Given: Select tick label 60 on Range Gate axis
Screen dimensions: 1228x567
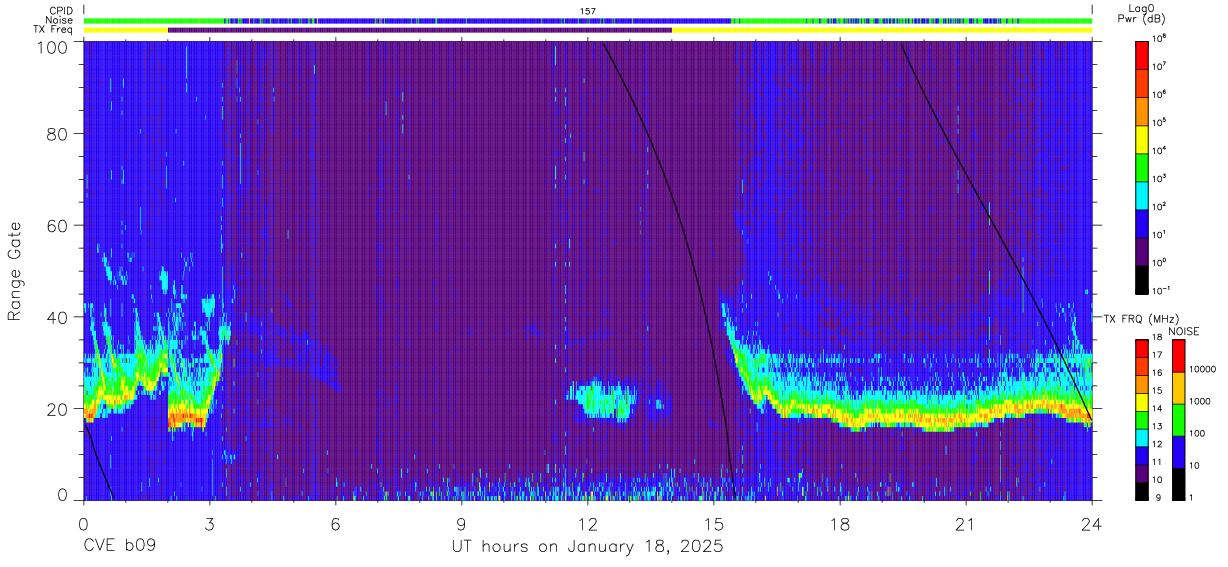Looking at the screenshot, I should point(56,225).
